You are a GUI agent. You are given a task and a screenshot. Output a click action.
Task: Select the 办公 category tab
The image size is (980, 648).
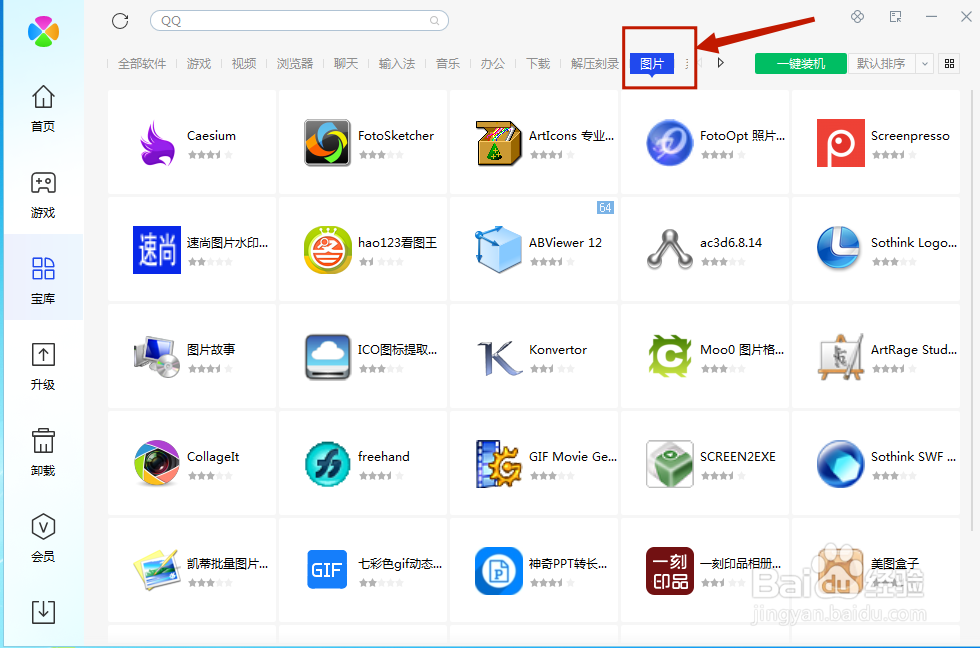click(492, 63)
